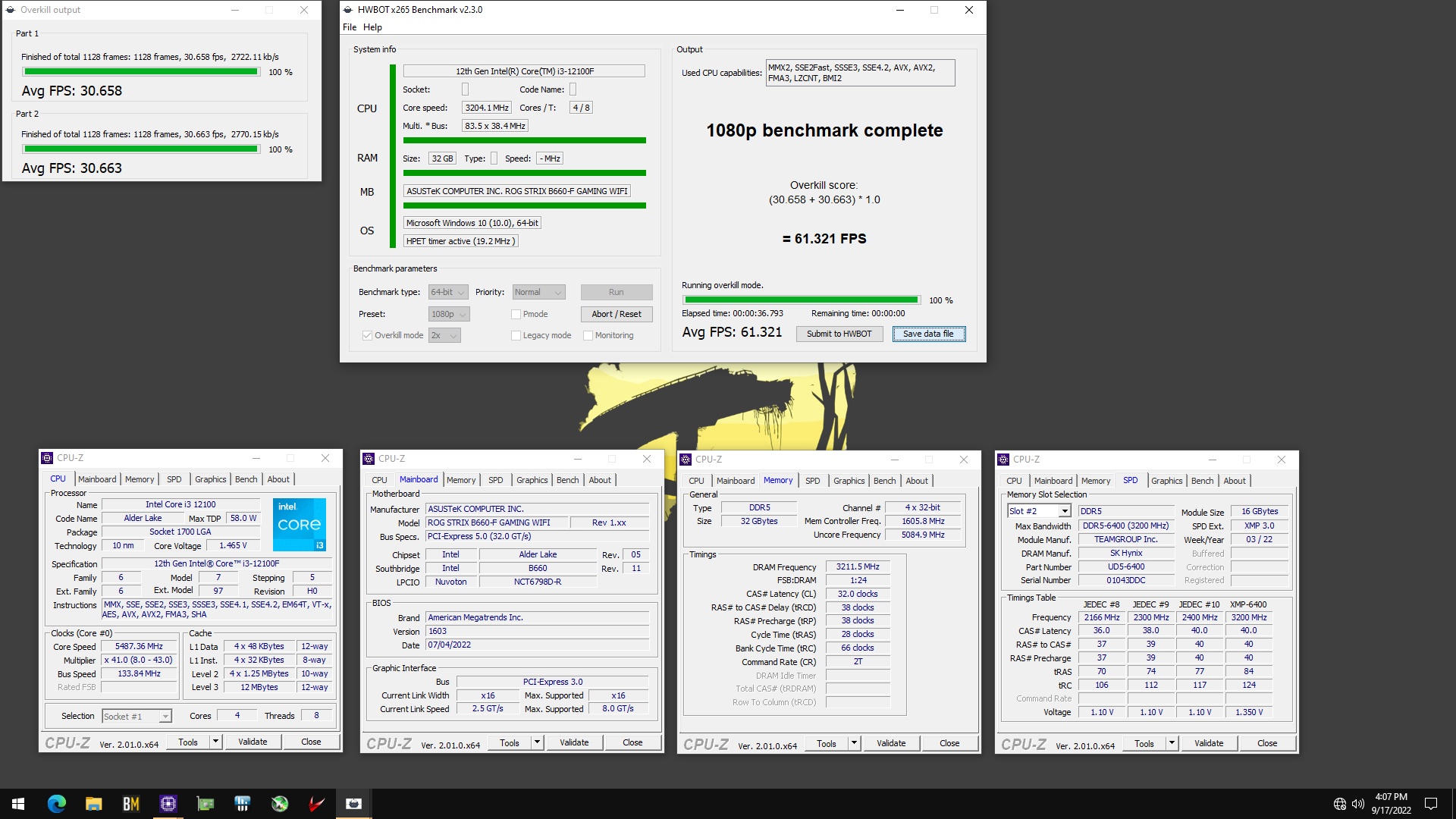
Task: Open the red checkmark app in taskbar
Action: pos(317,804)
